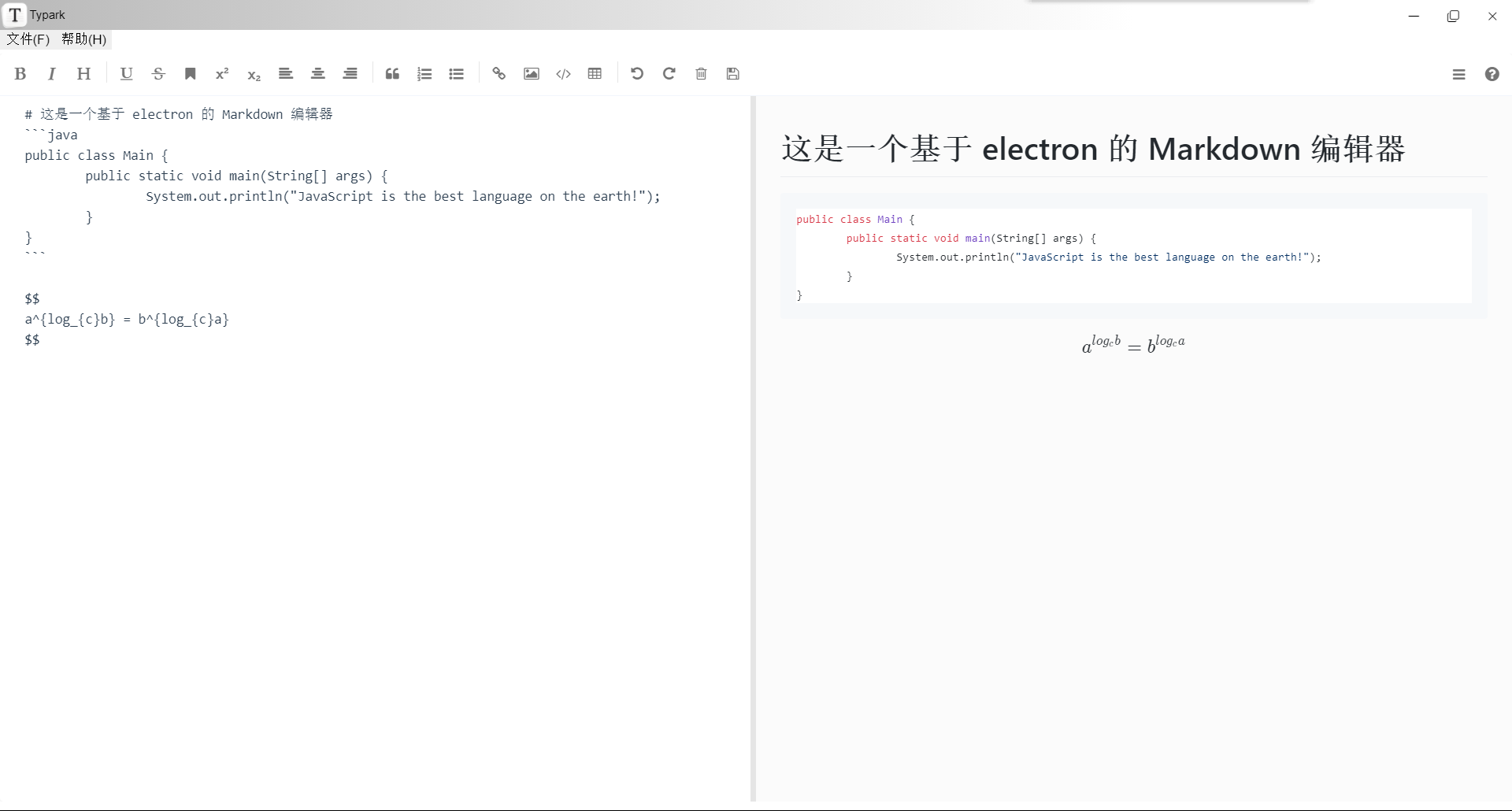The height and width of the screenshot is (811, 1512).
Task: Open the hamburger menu in the toolbar
Action: [x=1459, y=74]
